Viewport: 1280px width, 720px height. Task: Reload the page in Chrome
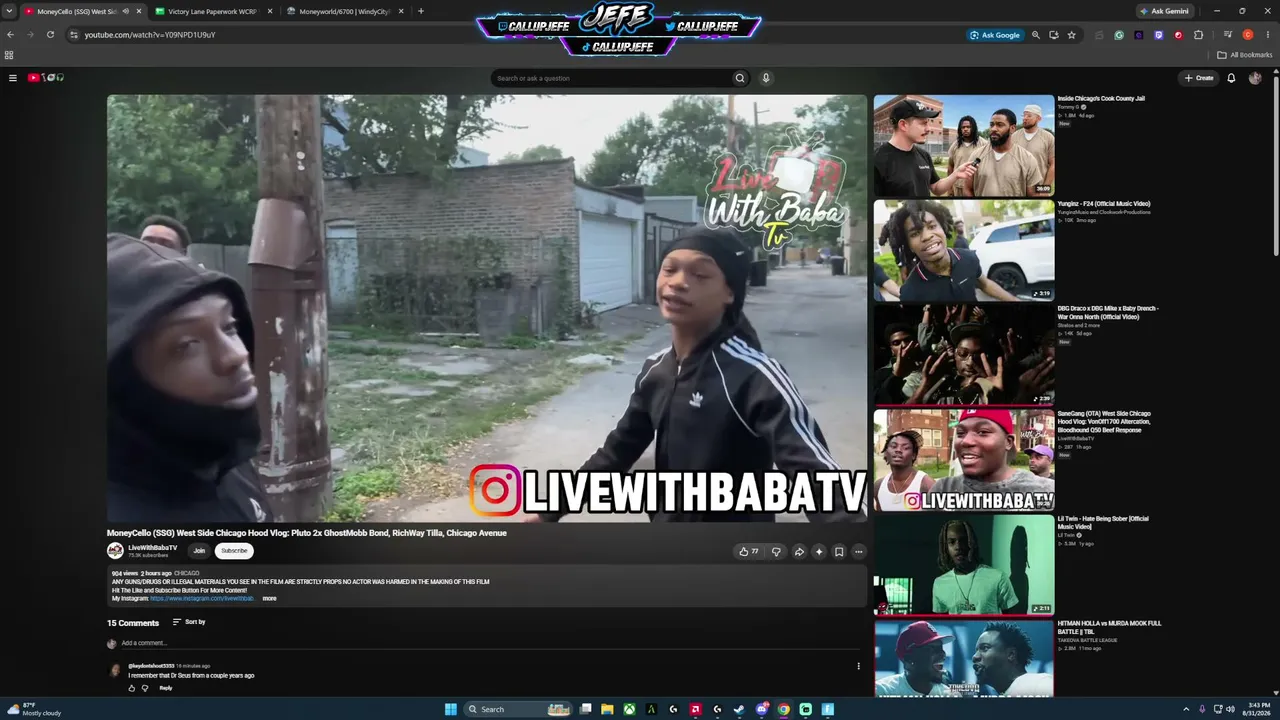pos(50,35)
